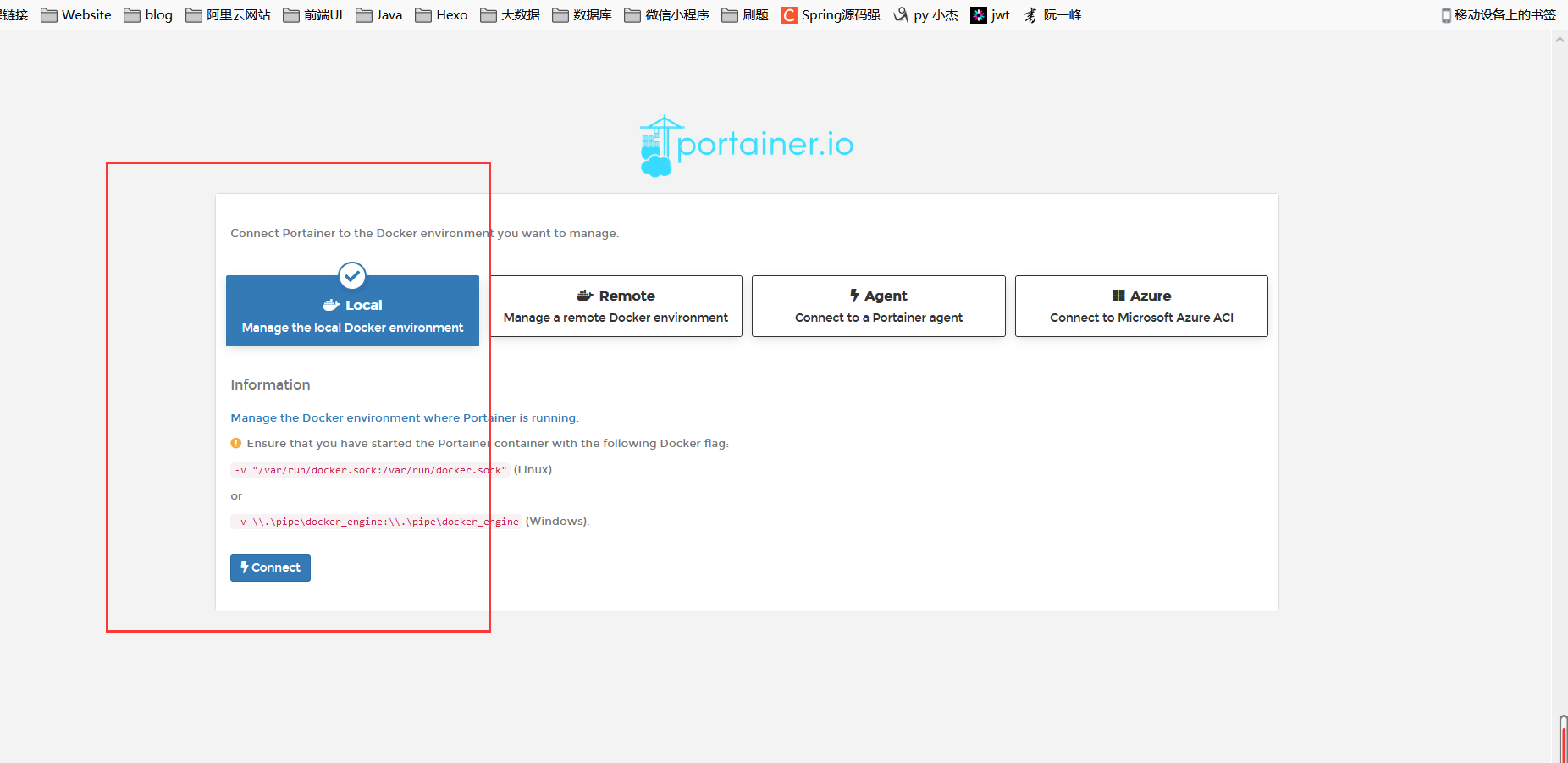This screenshot has height=763, width=1568.
Task: Open the Website bookmark folder
Action: click(76, 15)
